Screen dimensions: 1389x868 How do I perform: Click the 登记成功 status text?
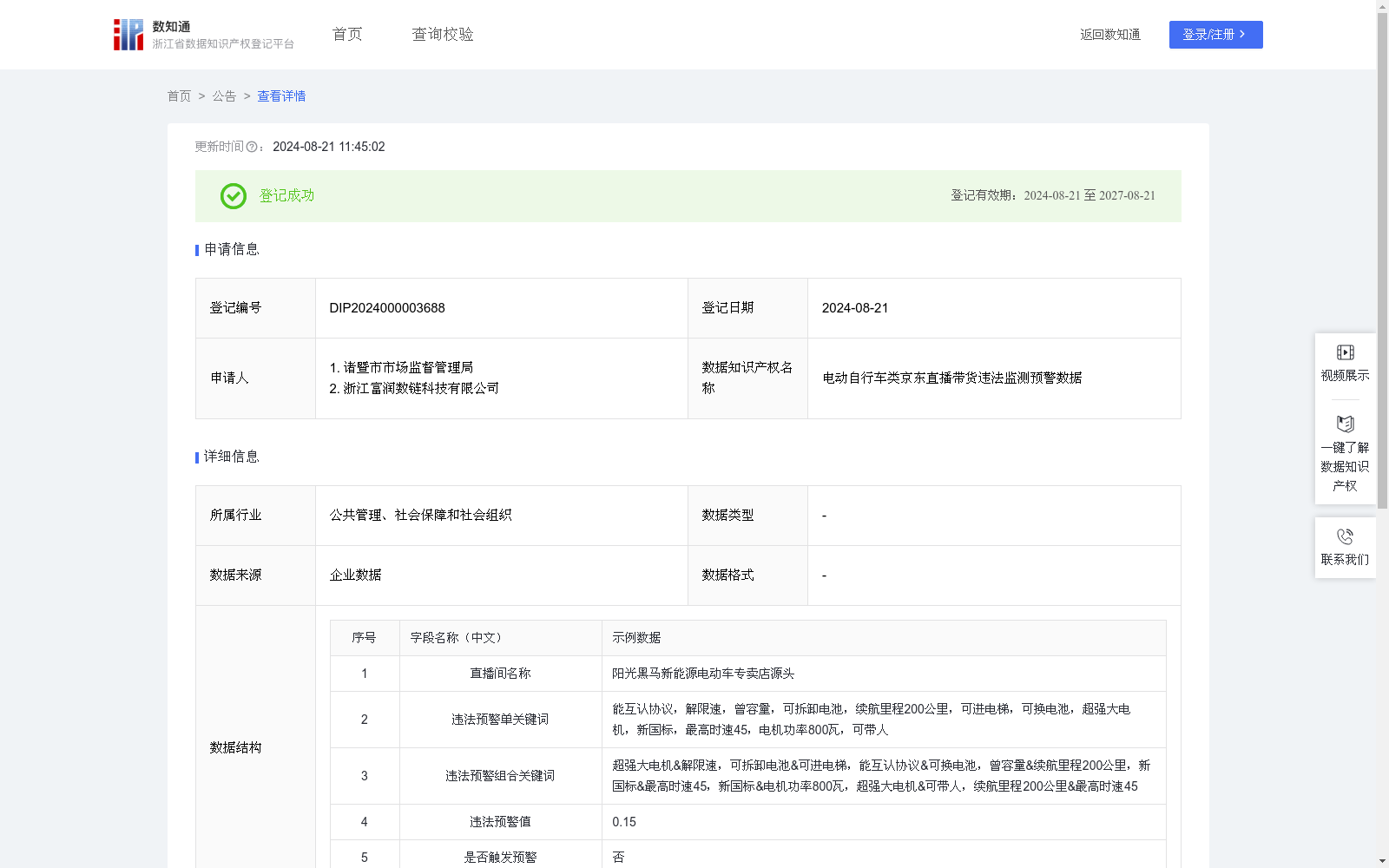[x=286, y=196]
